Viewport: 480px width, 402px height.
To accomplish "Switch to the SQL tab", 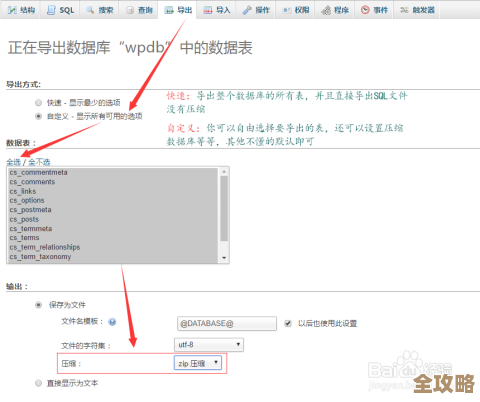I will pos(61,10).
